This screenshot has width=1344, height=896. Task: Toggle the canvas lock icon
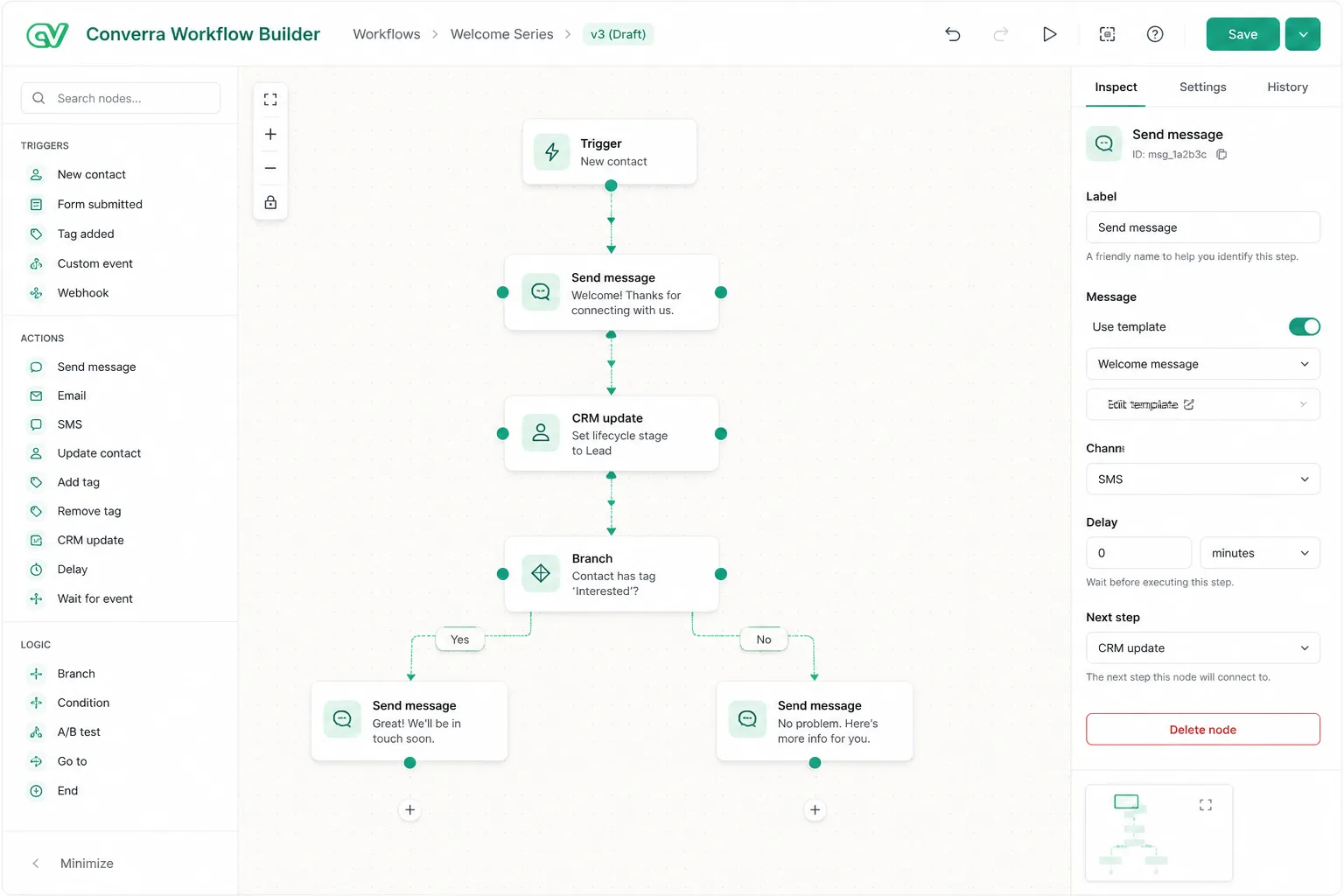(270, 202)
